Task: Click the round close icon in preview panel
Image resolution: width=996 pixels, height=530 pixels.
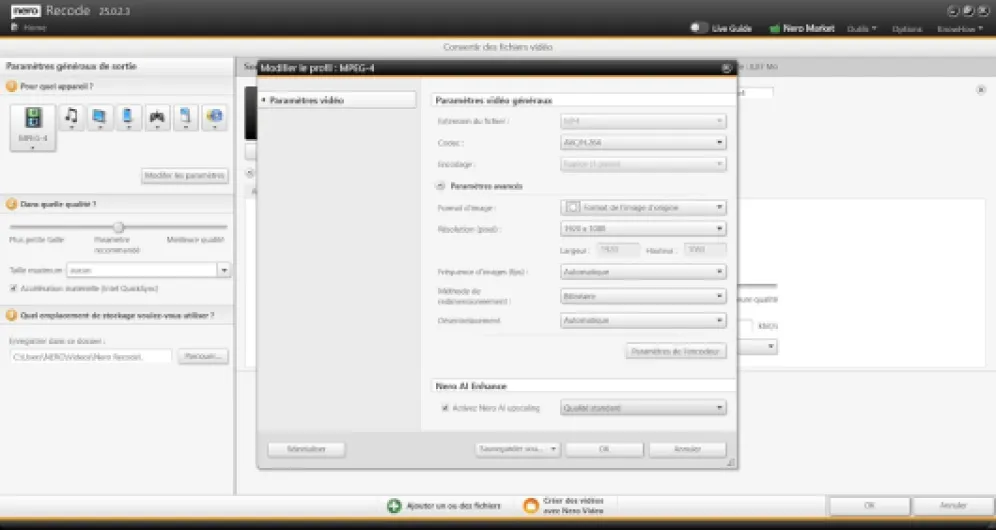Action: pyautogui.click(x=981, y=90)
